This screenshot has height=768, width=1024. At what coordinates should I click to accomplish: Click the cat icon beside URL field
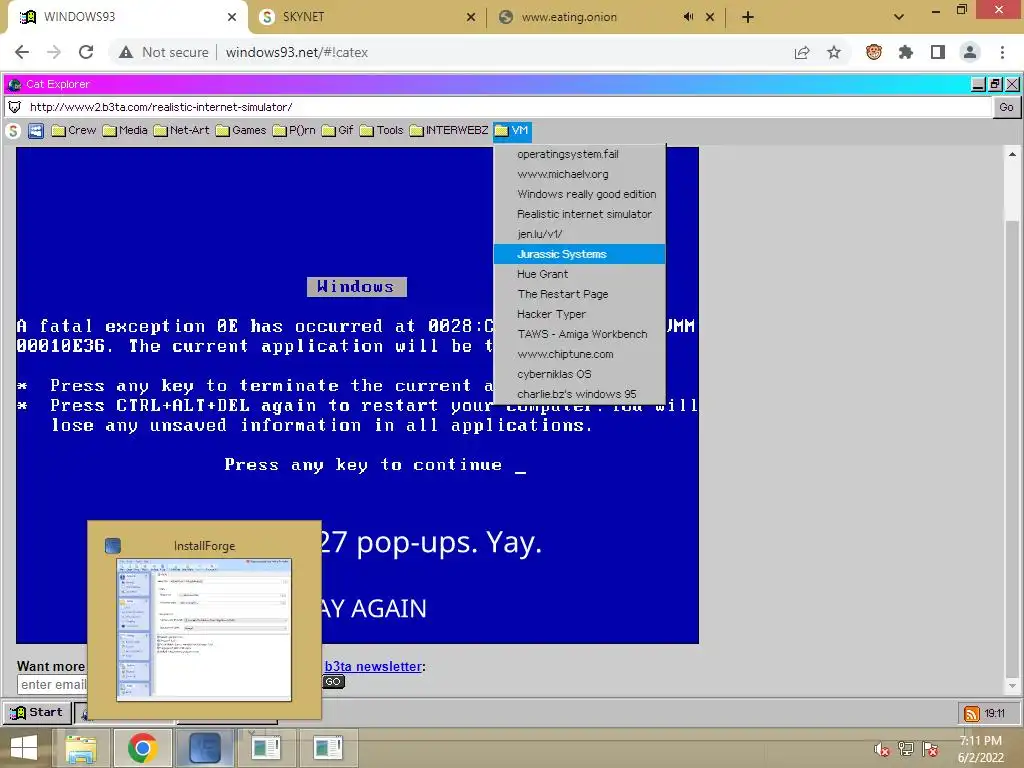coord(14,107)
